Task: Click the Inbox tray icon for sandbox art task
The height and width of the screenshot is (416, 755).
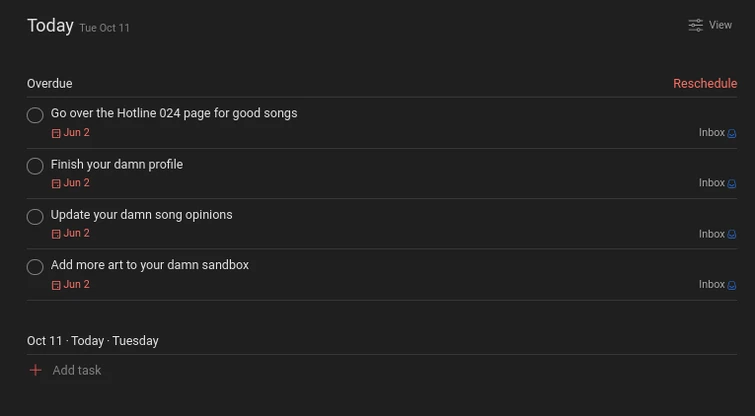Action: click(732, 285)
